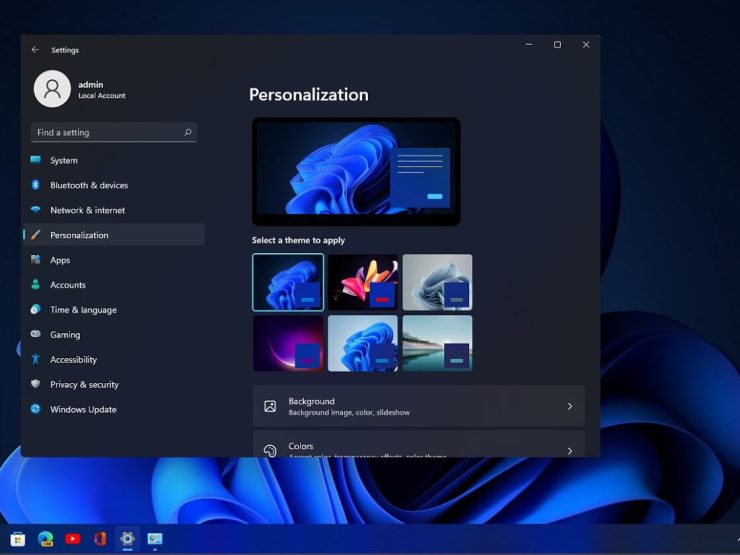
Task: Go back using the Settings back arrow
Action: (x=35, y=50)
